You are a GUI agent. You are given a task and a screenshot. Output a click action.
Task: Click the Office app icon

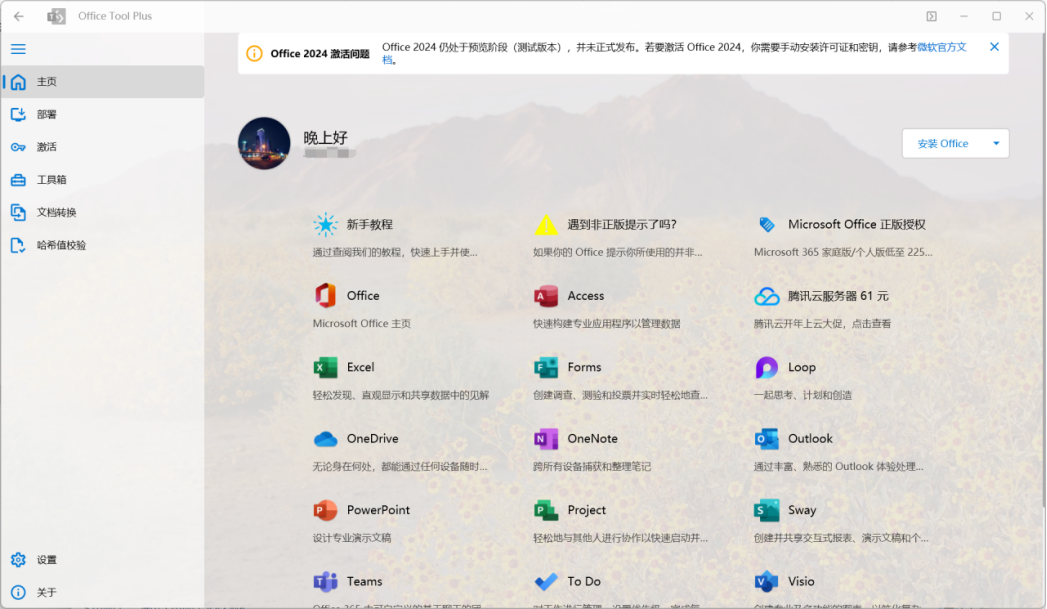(x=325, y=296)
